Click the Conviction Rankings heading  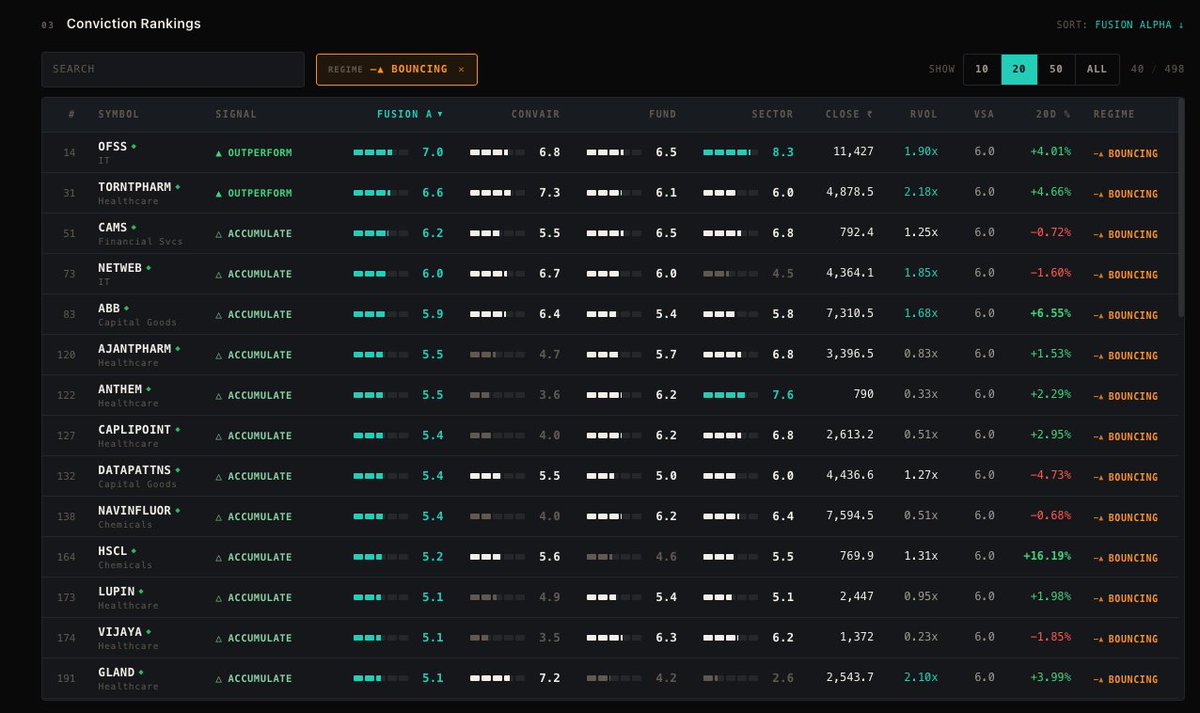pyautogui.click(x=134, y=24)
